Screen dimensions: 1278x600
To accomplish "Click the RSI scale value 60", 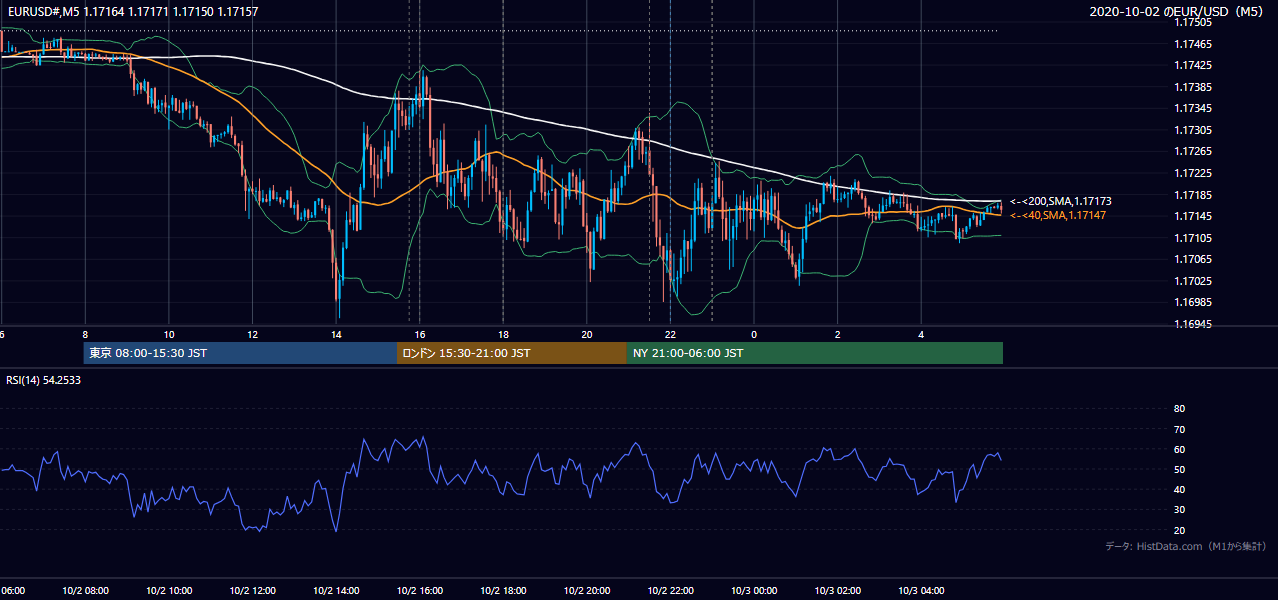I will click(1179, 449).
